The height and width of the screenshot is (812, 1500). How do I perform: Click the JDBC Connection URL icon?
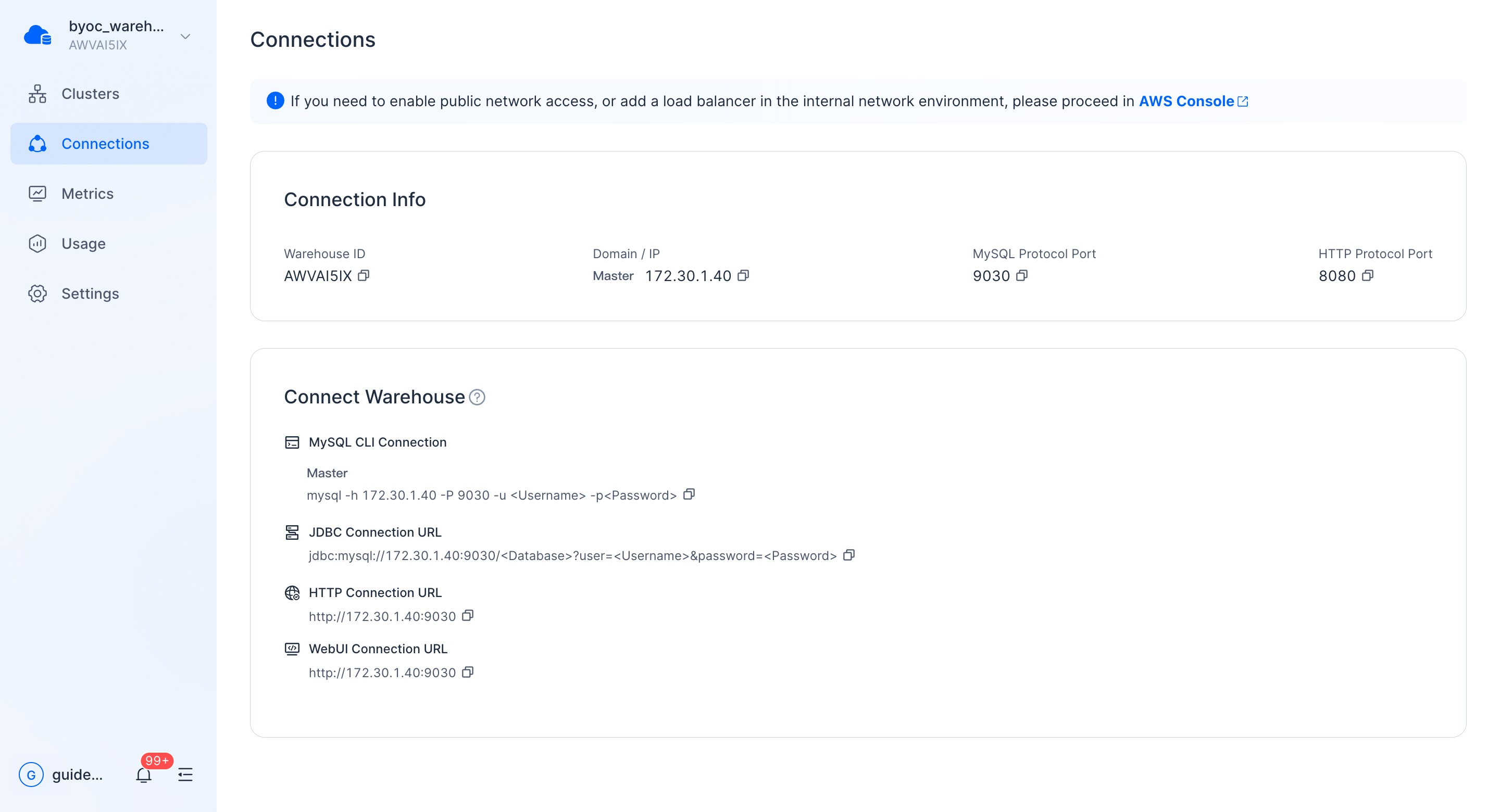[292, 532]
